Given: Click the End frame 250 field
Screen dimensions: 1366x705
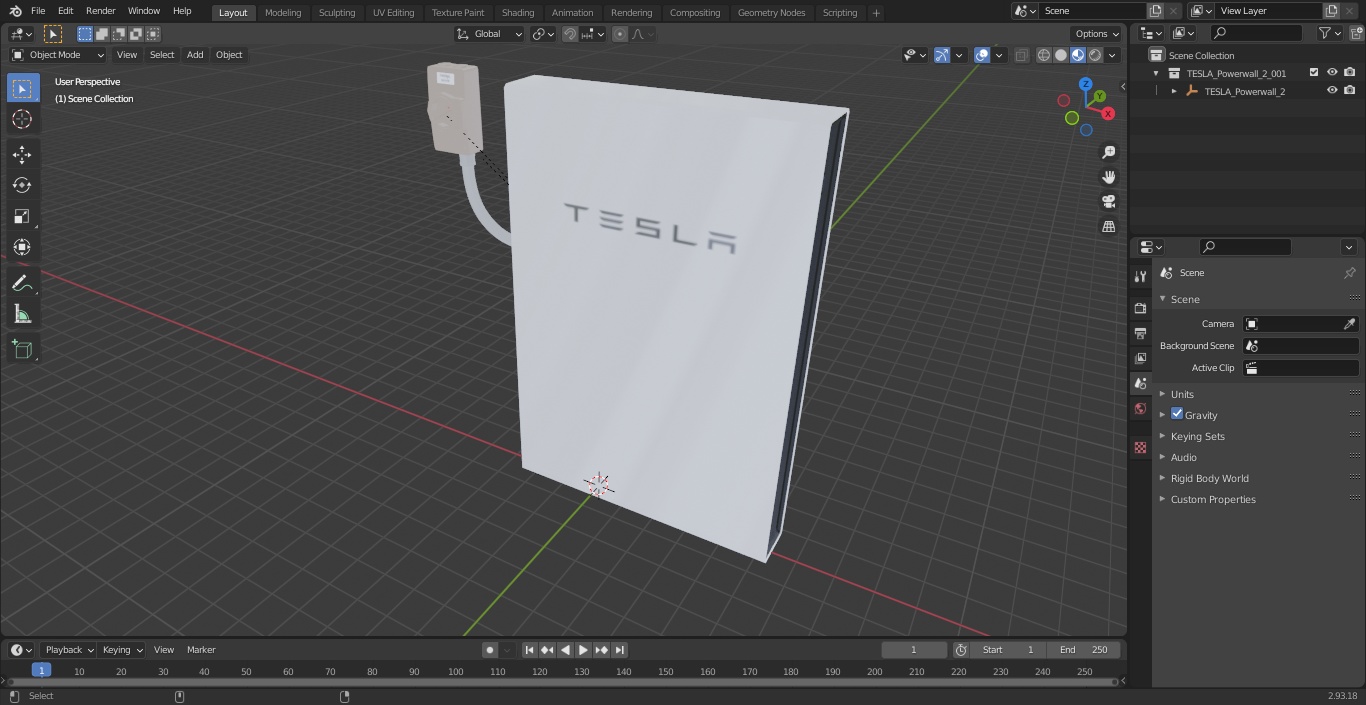Looking at the screenshot, I should [x=1083, y=650].
